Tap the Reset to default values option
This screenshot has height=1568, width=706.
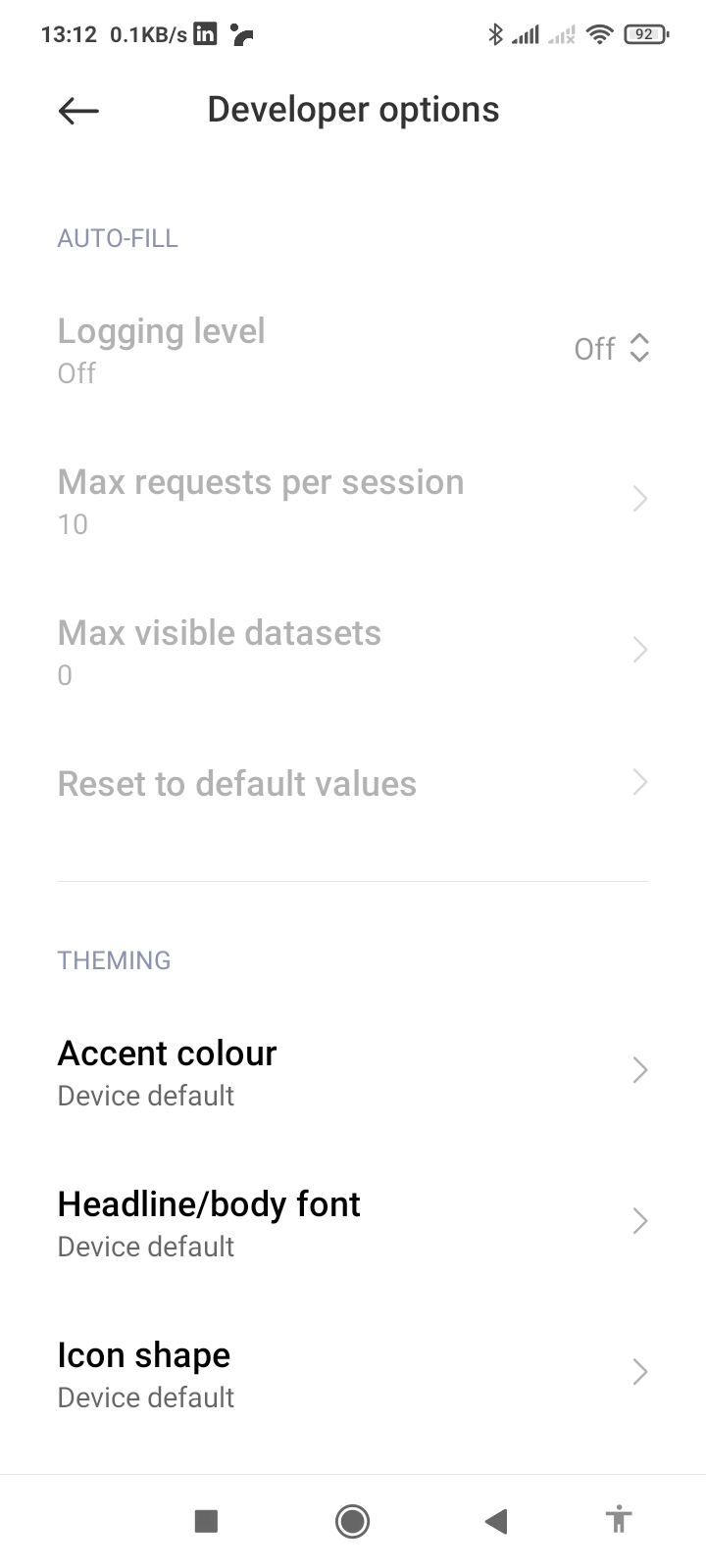237,784
